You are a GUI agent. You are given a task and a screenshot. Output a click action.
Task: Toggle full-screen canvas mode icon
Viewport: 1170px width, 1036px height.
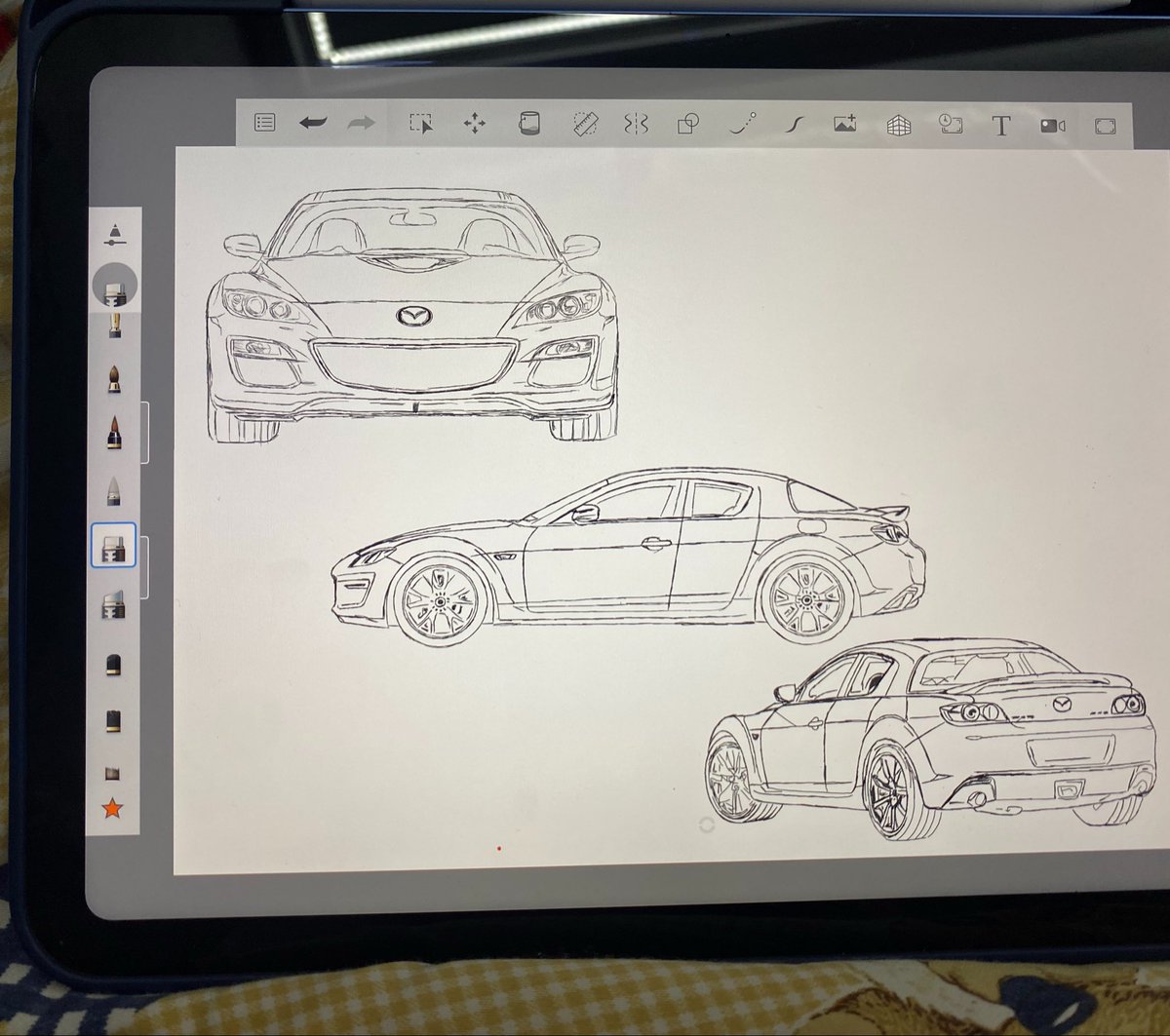(x=1105, y=126)
